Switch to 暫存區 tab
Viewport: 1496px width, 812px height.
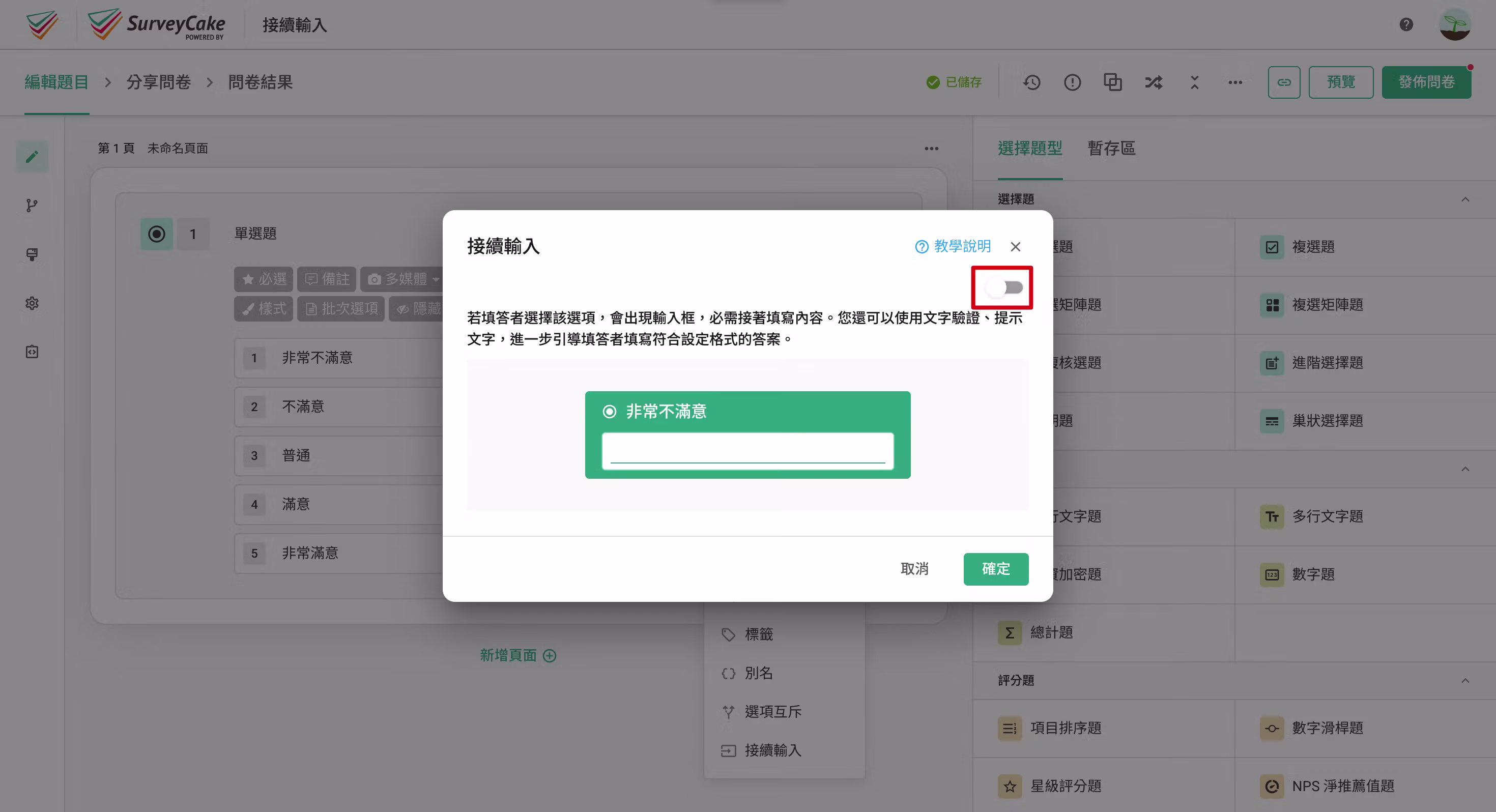(1111, 149)
